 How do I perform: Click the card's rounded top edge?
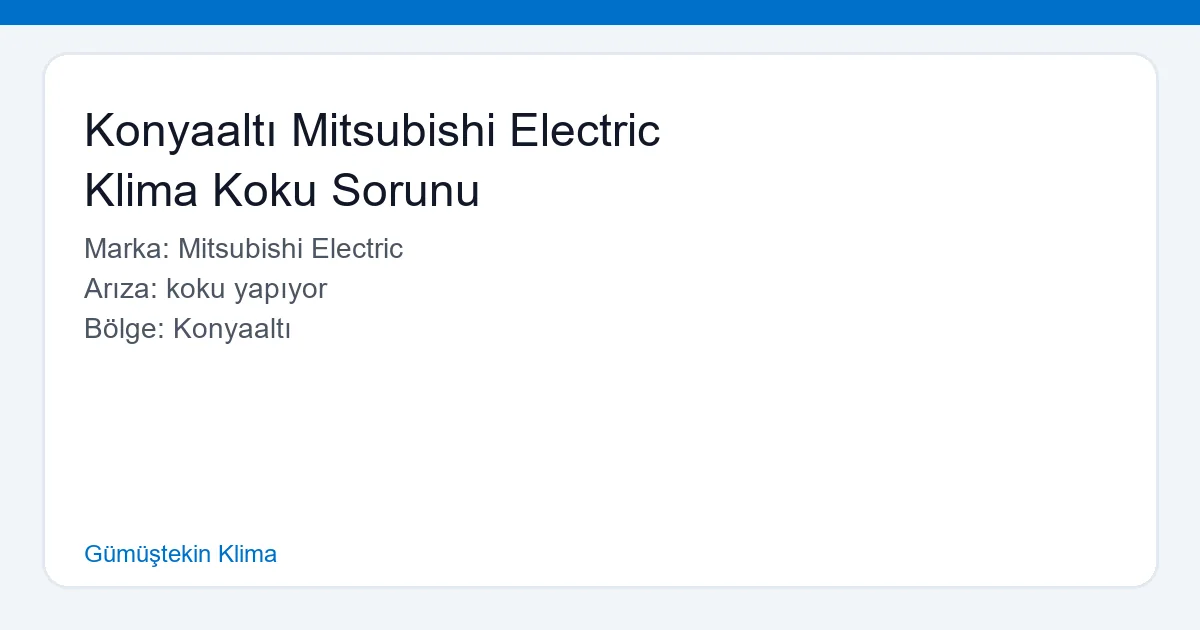coord(600,55)
